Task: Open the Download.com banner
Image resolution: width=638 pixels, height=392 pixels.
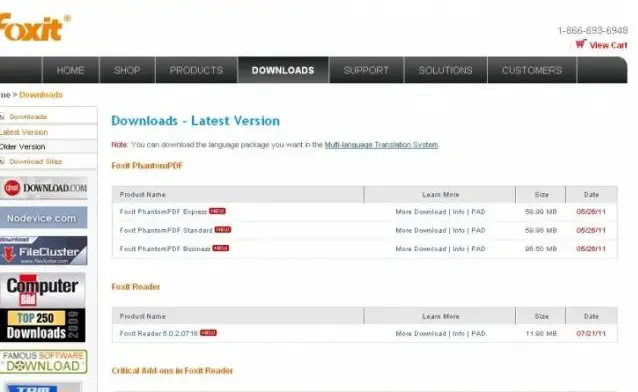Action: click(44, 188)
